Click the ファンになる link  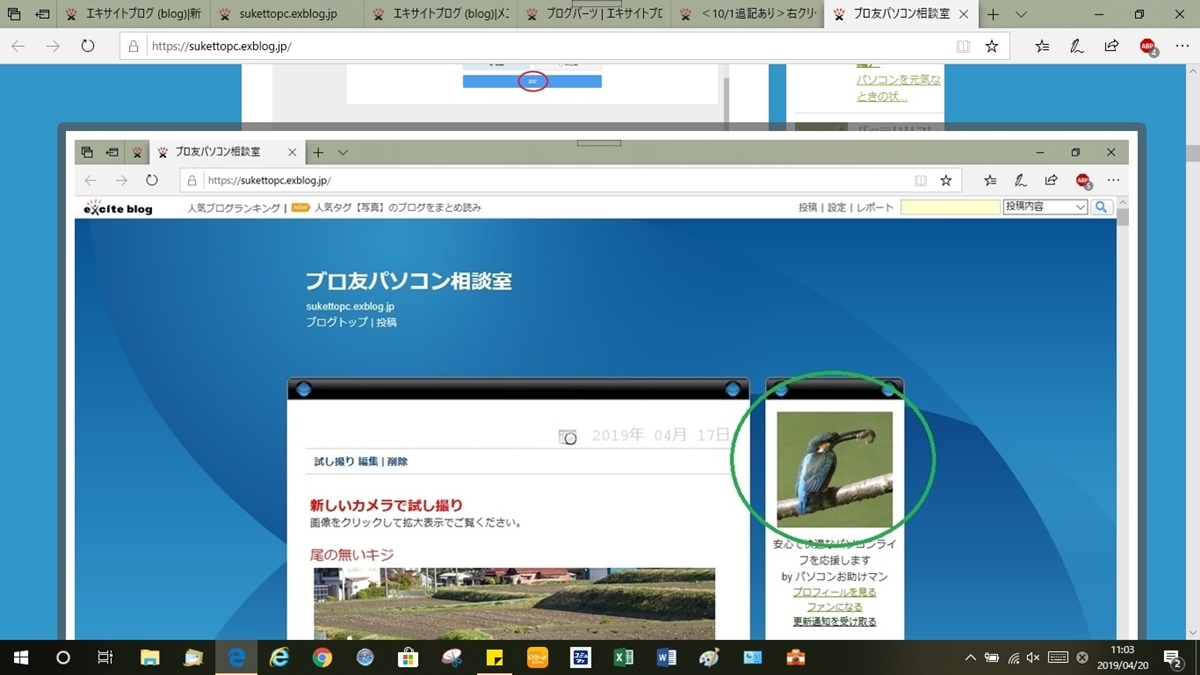click(x=834, y=607)
